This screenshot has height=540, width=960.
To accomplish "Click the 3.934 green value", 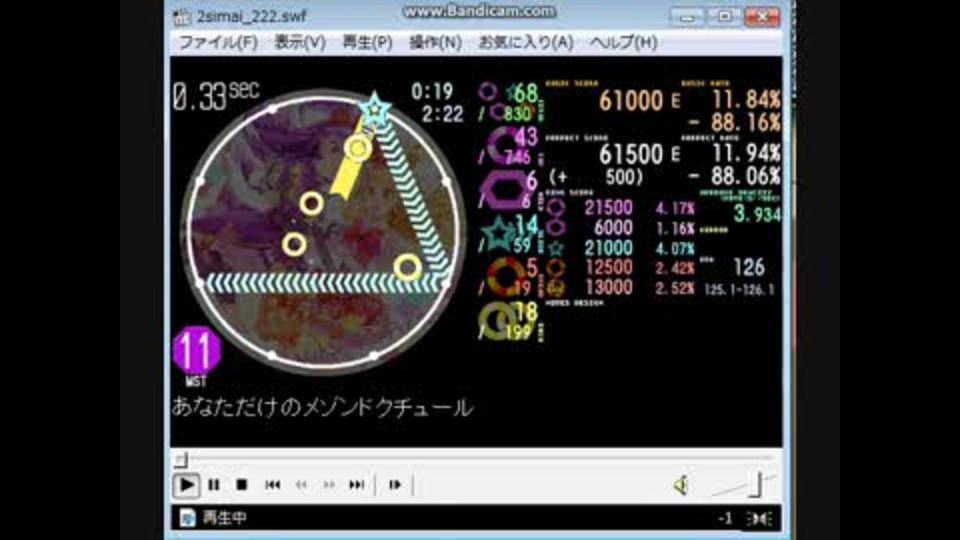I will coord(757,214).
